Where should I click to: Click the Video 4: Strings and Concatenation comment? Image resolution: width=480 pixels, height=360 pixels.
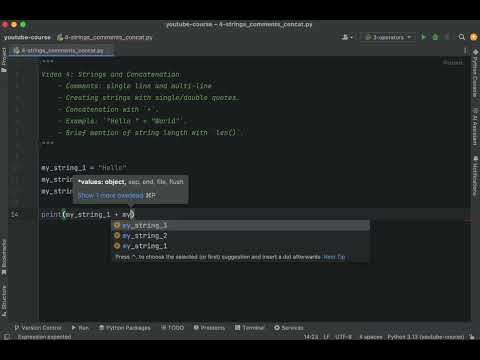[x=111, y=75]
